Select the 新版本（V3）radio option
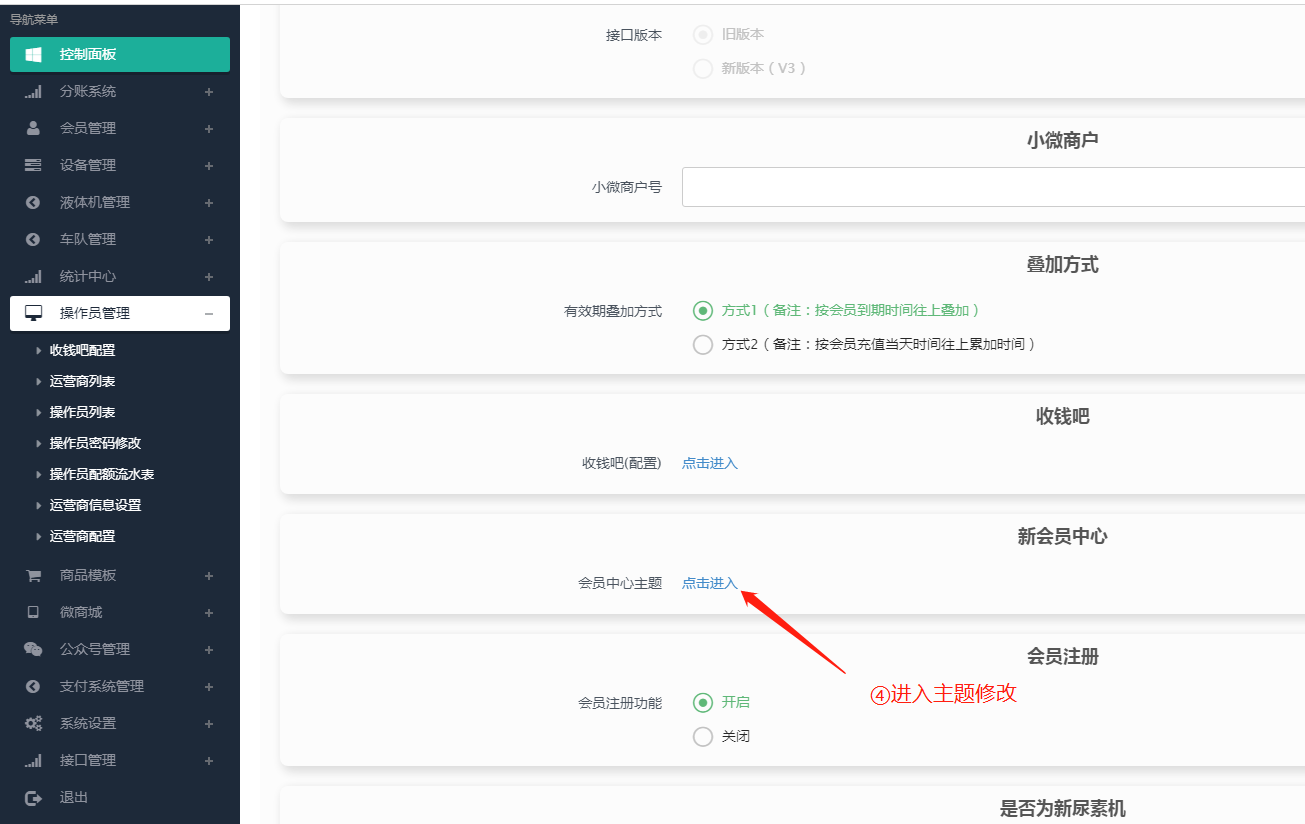 [x=702, y=68]
